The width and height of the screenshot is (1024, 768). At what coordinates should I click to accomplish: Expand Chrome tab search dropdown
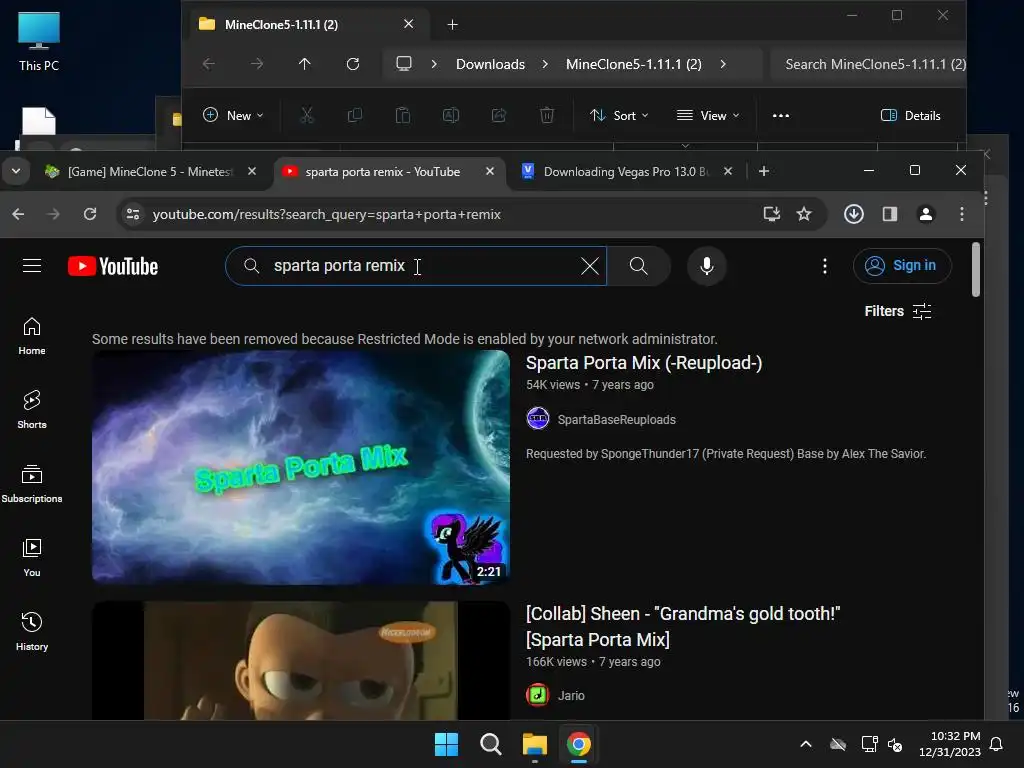coord(16,171)
